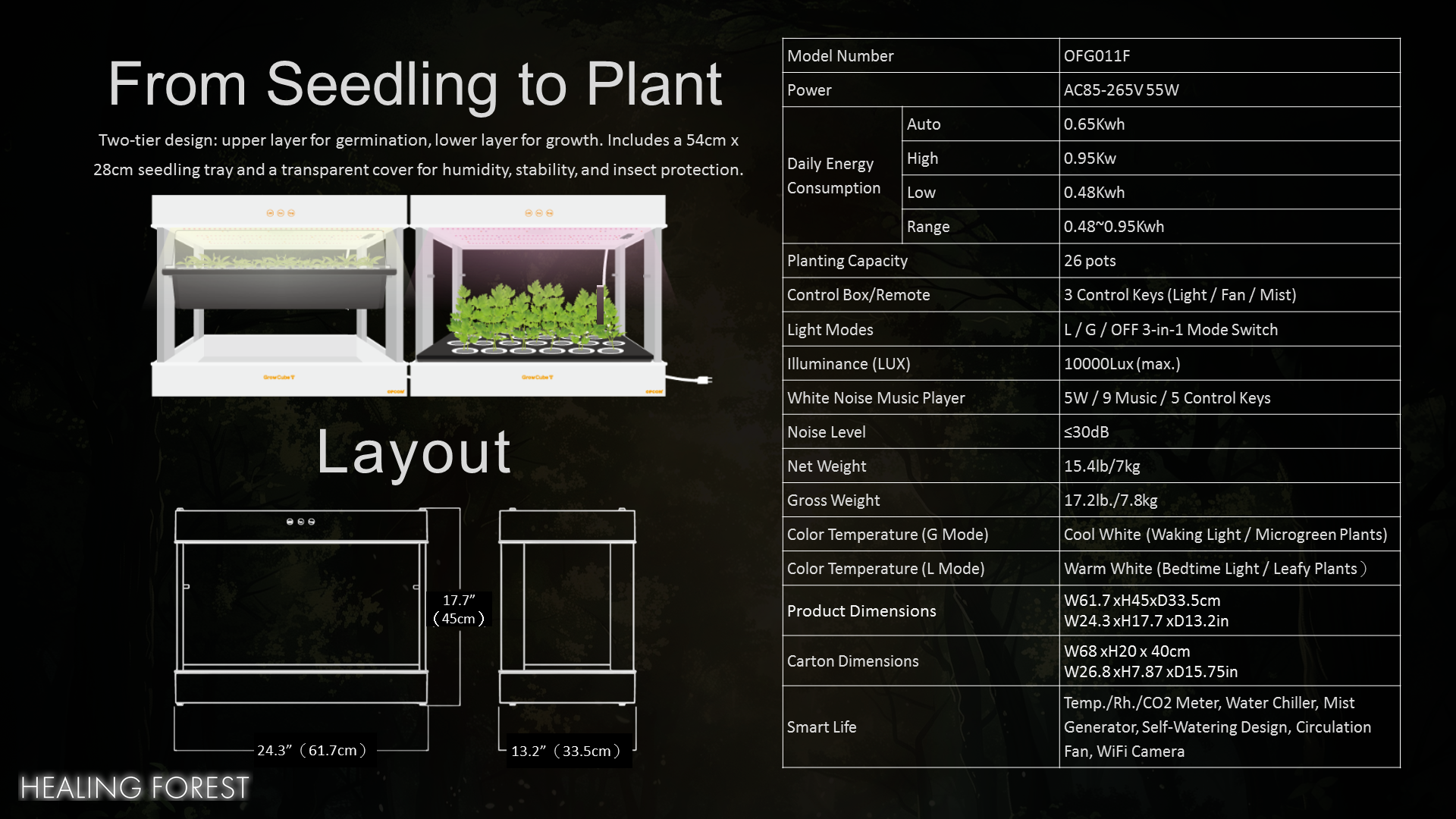Viewport: 1456px width, 819px height.
Task: Select the '17.2lb./7.8kg' value
Action: (1110, 500)
